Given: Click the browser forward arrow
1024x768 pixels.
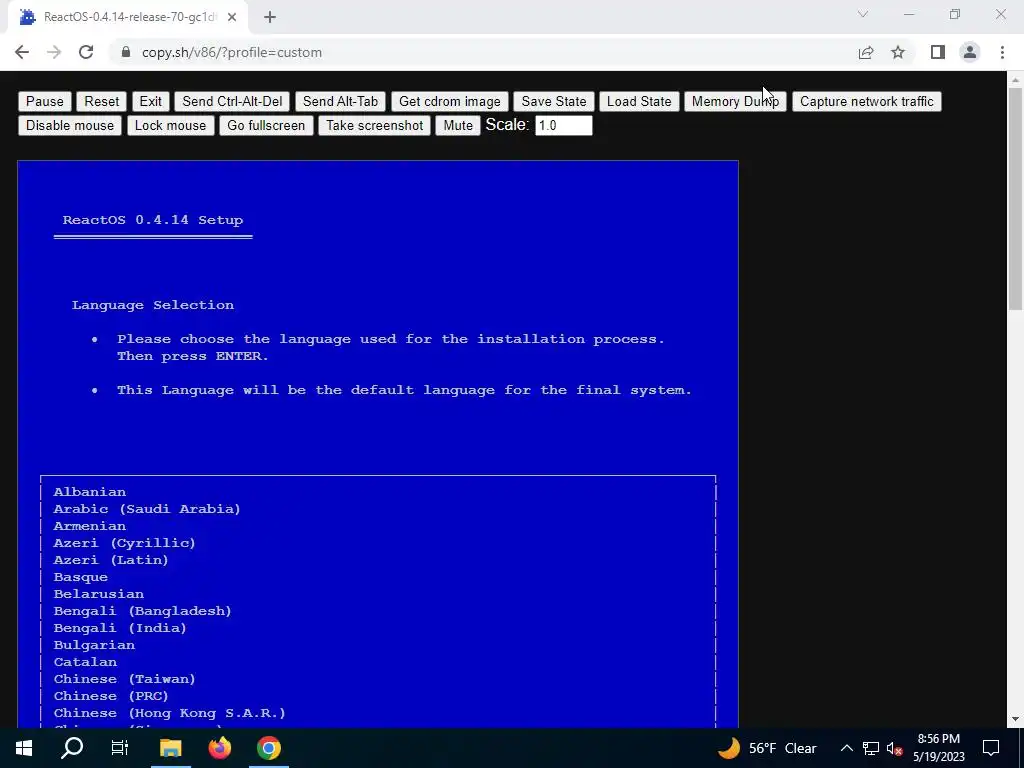Looking at the screenshot, I should [x=54, y=52].
